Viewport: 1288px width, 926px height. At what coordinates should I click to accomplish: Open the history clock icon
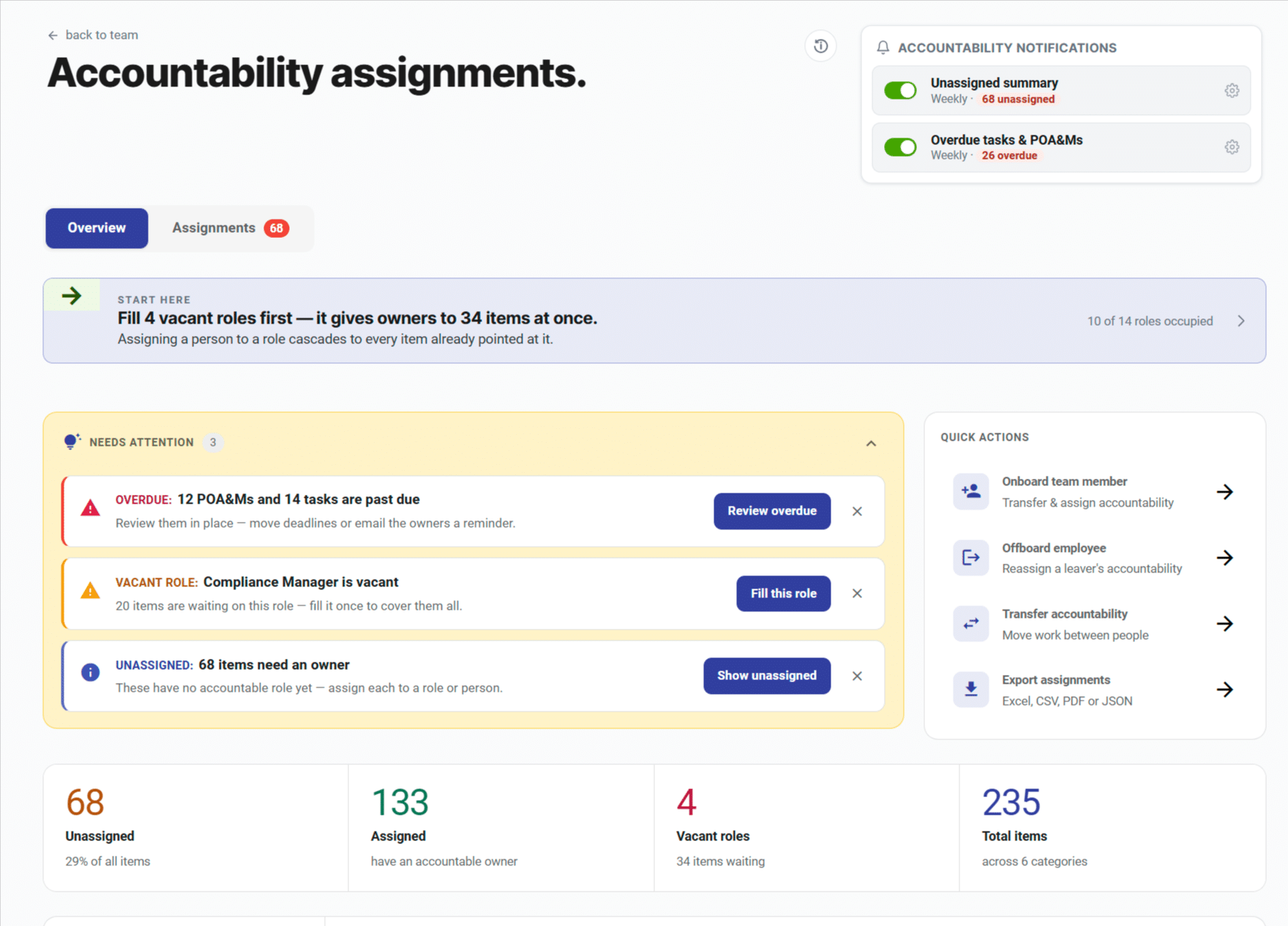click(x=820, y=46)
